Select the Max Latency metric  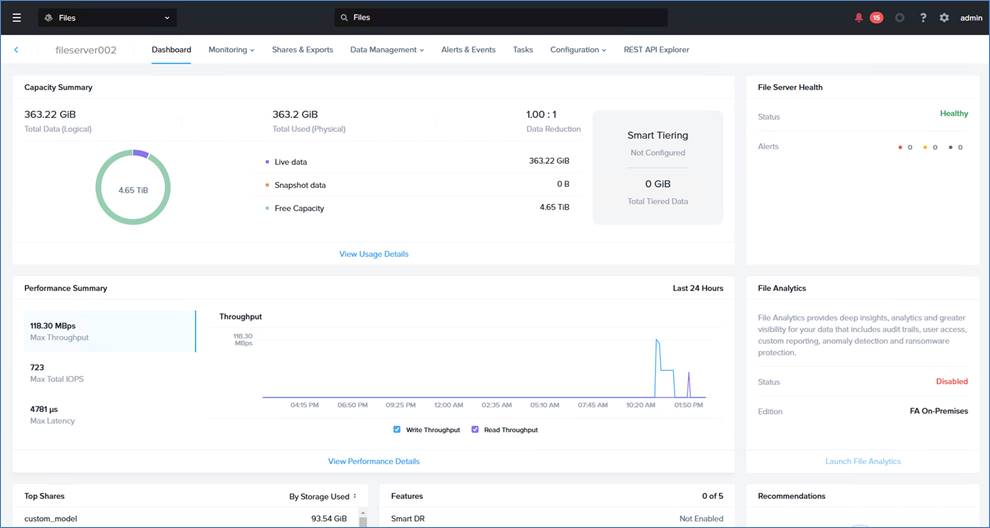click(x=109, y=414)
